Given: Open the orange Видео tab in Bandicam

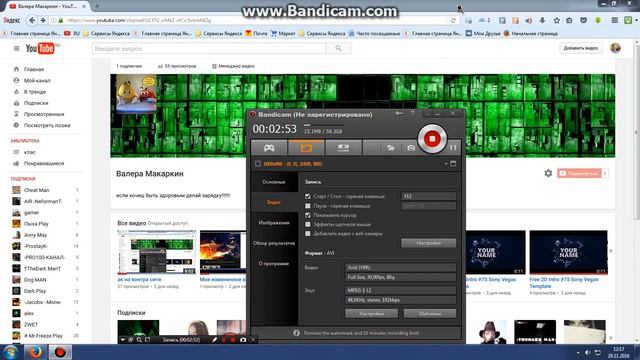Looking at the screenshot, I should (x=274, y=202).
